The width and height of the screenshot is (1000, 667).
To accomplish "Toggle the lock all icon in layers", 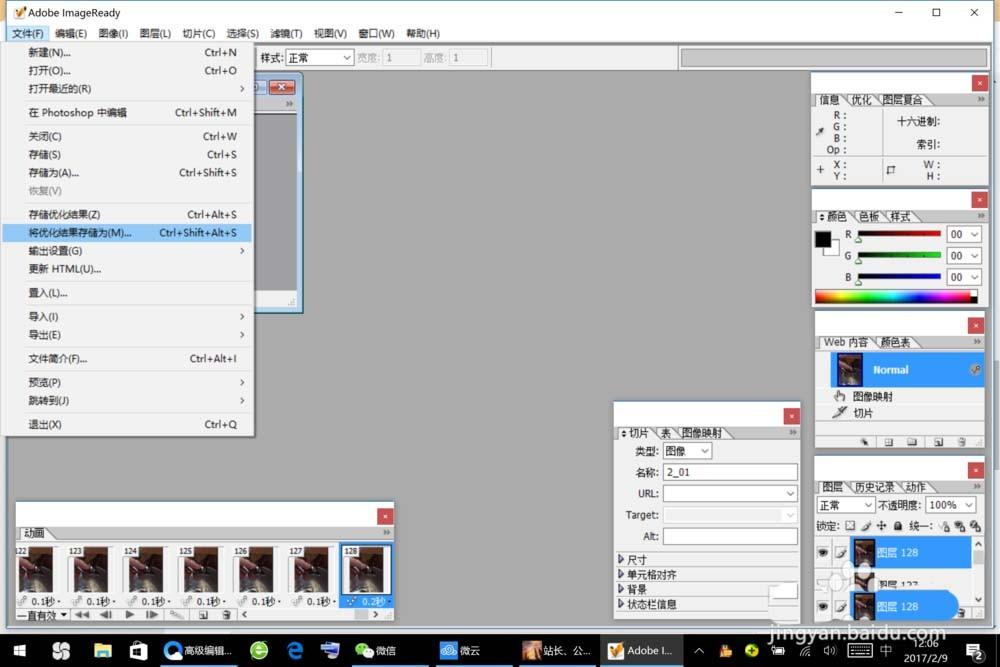I will point(897,526).
